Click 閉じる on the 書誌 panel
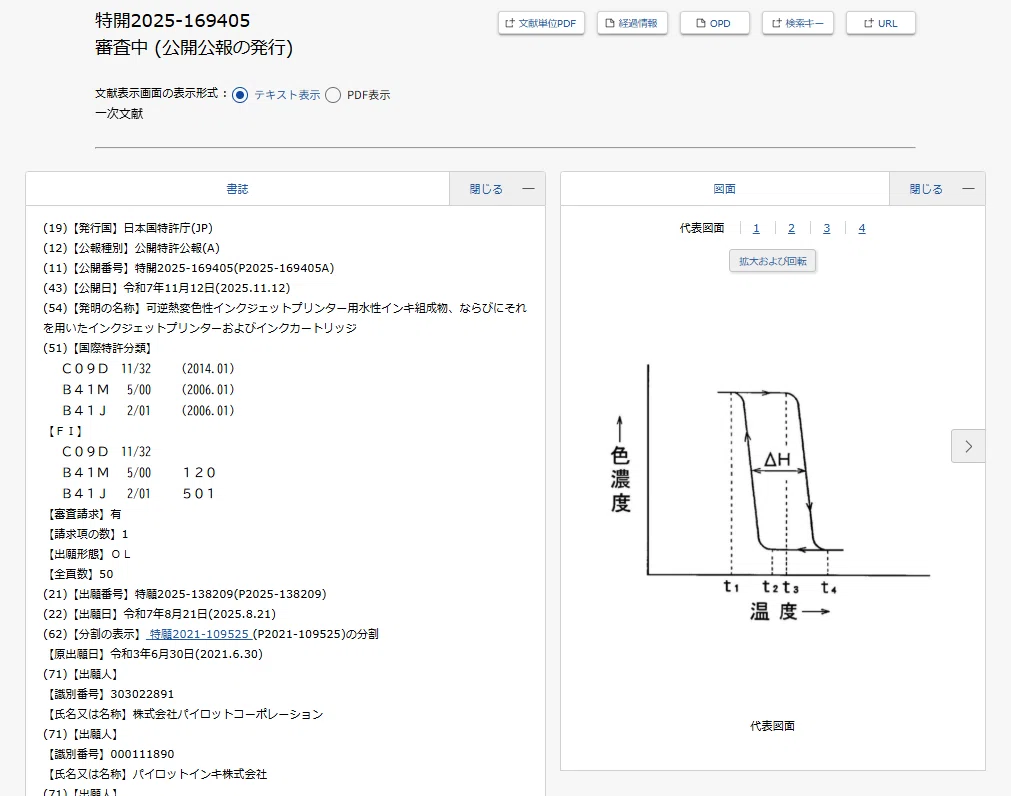The width and height of the screenshot is (1011, 796). [x=486, y=189]
